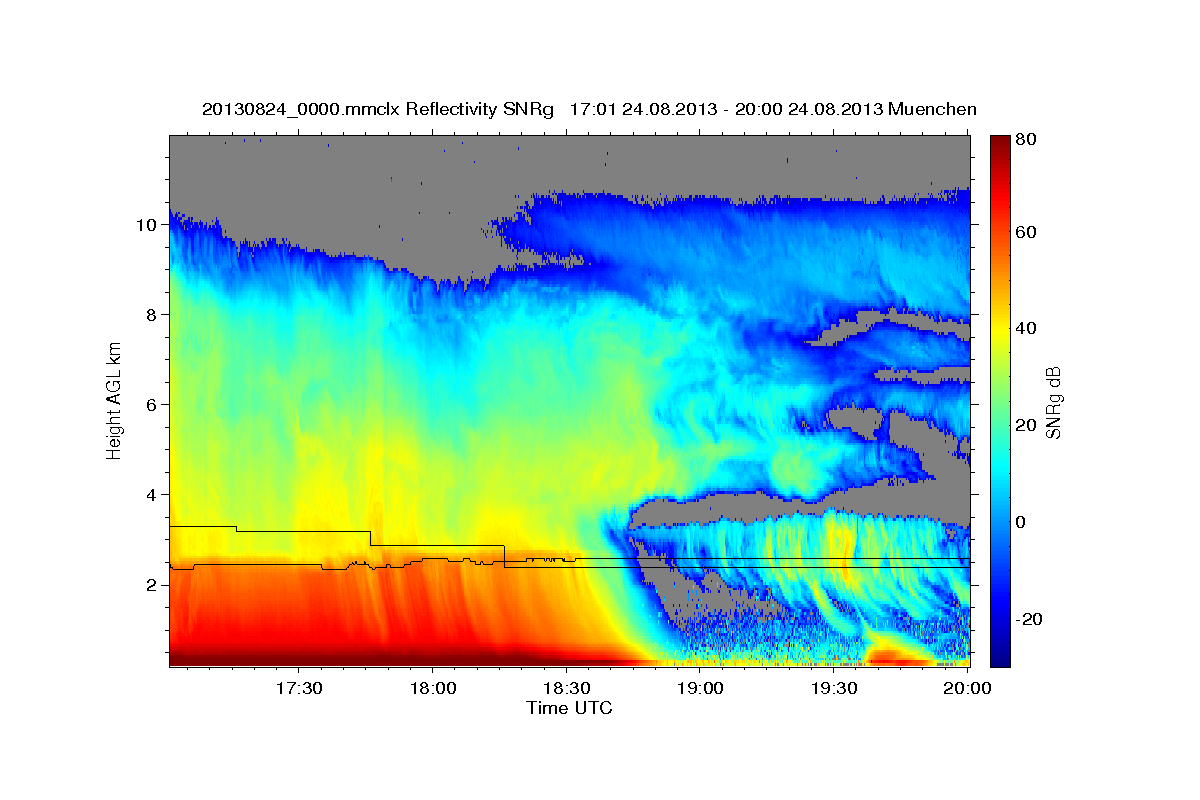Click the height tick label 10

(147, 225)
